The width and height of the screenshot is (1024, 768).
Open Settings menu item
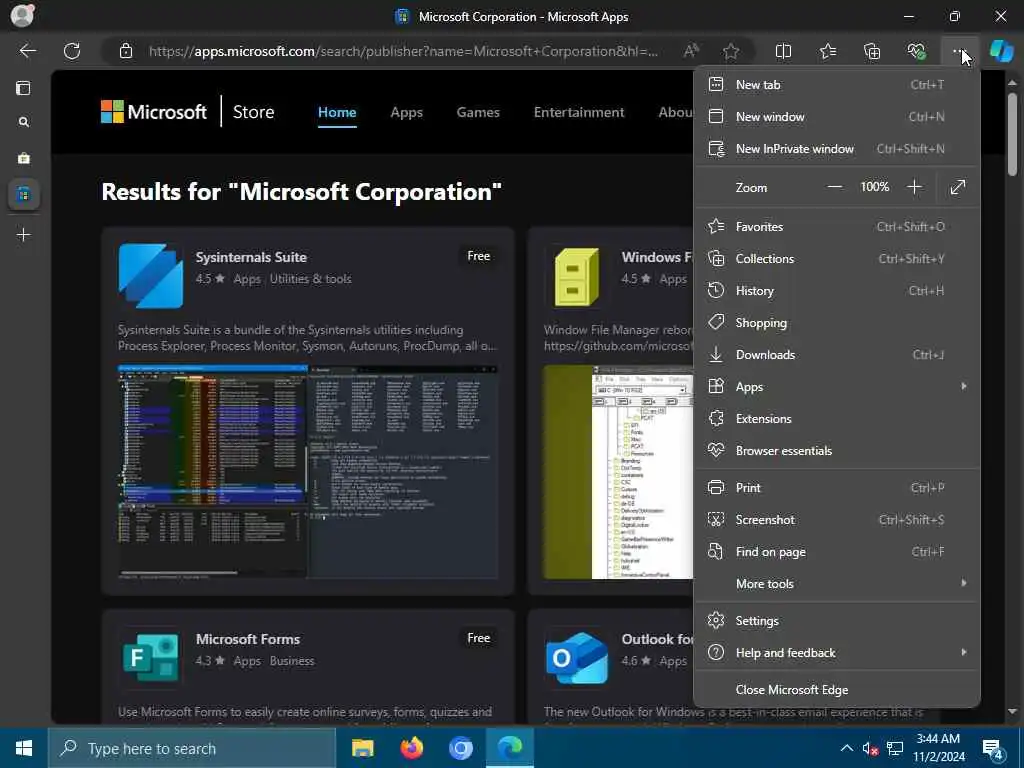point(837,620)
